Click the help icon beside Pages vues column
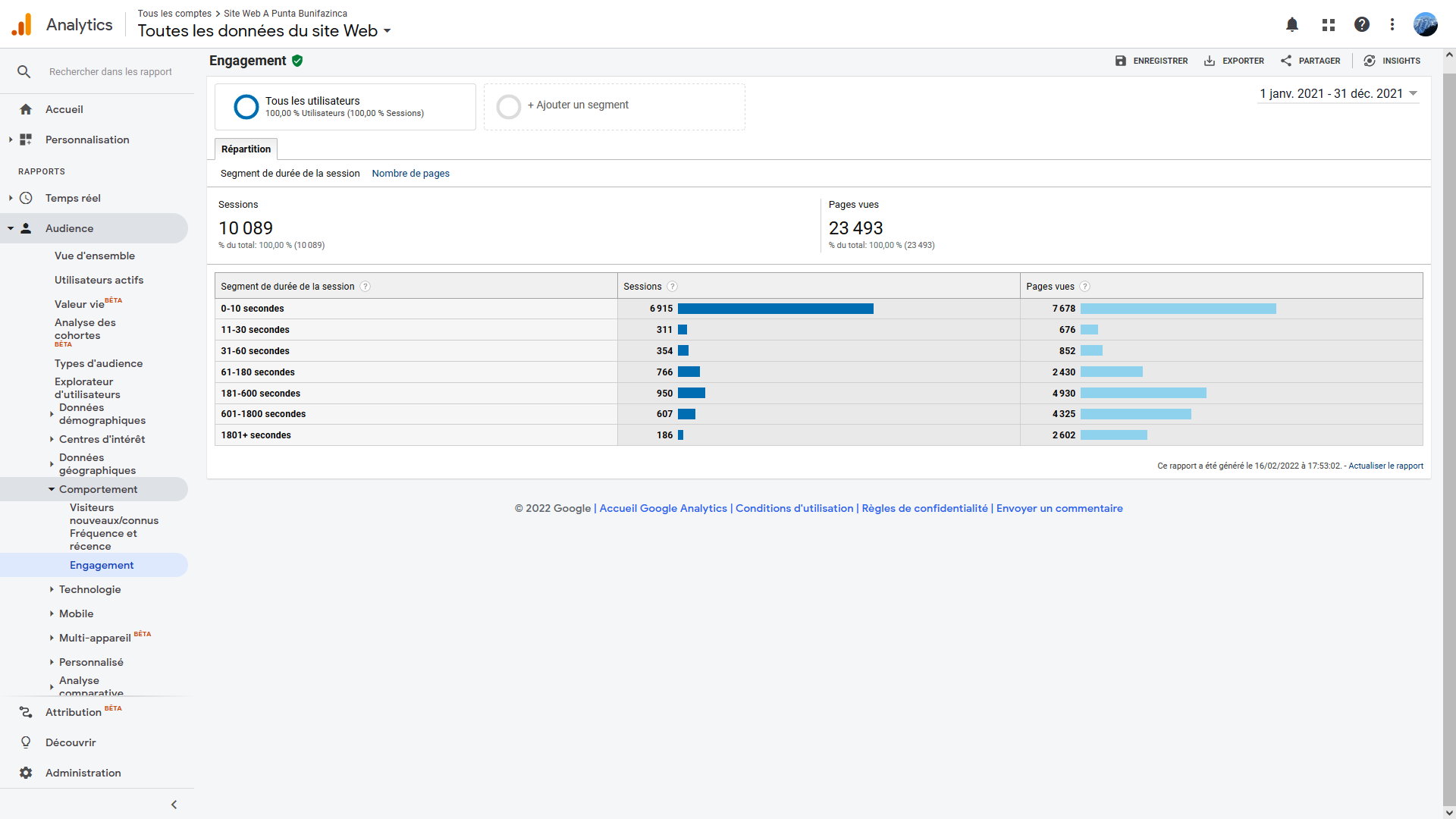 pyautogui.click(x=1084, y=287)
